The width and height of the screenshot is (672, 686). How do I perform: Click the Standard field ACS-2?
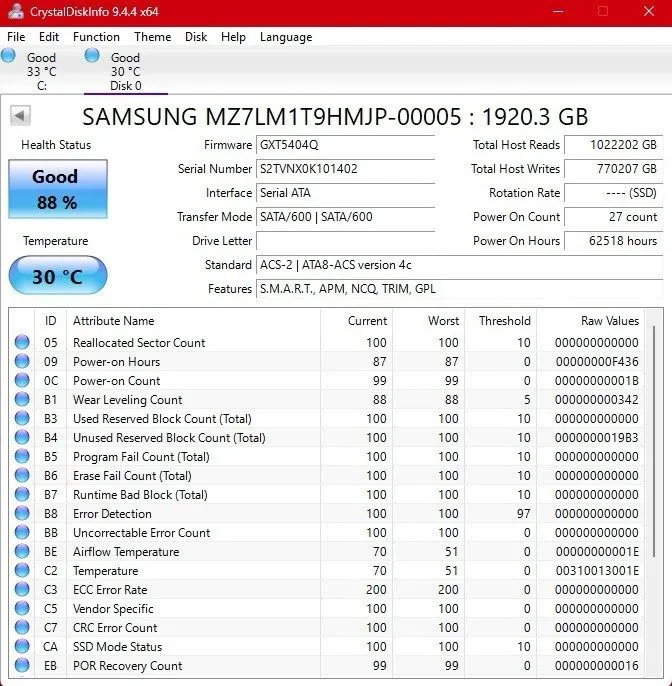pyautogui.click(x=459, y=265)
